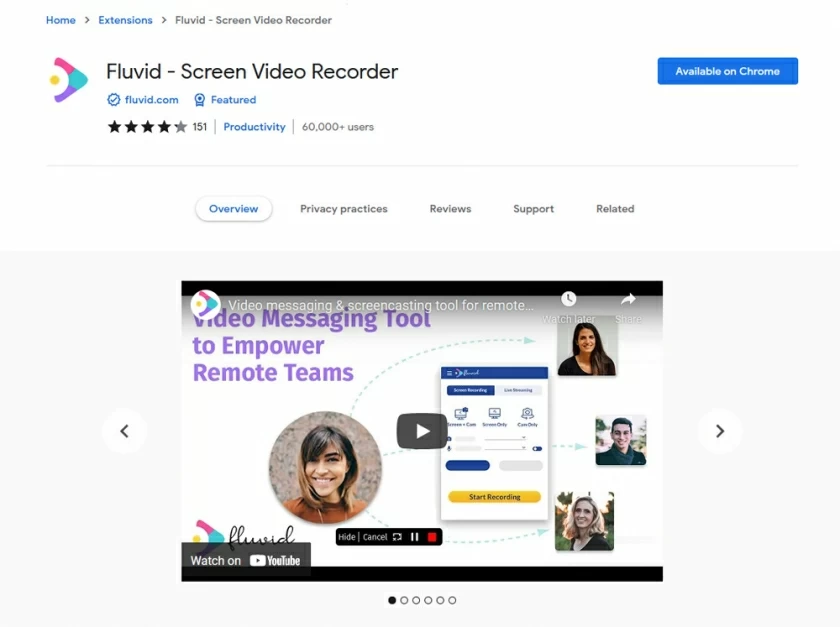Go to previous carousel slide arrow
The width and height of the screenshot is (840, 627).
coord(125,431)
